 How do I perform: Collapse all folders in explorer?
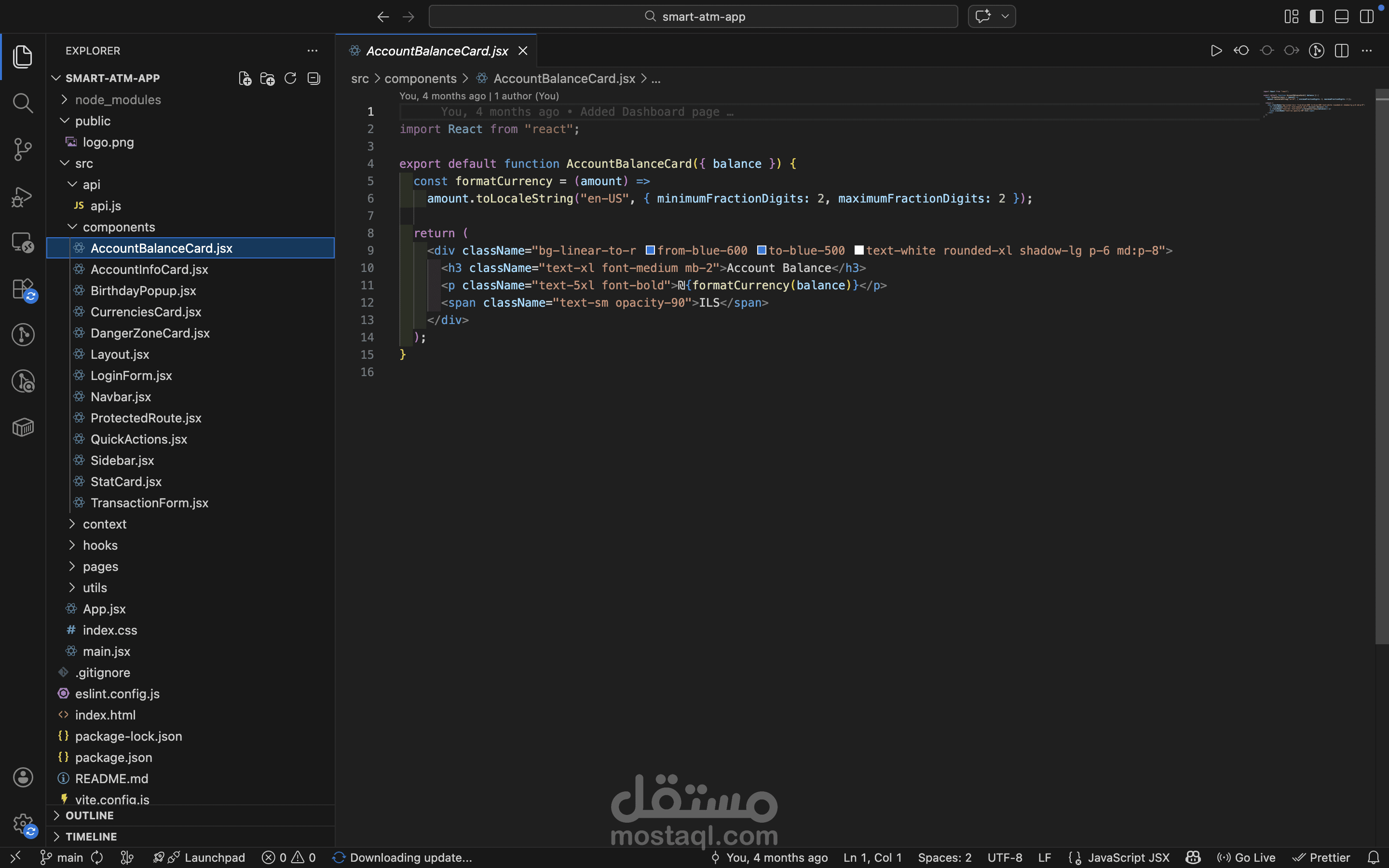(x=313, y=79)
